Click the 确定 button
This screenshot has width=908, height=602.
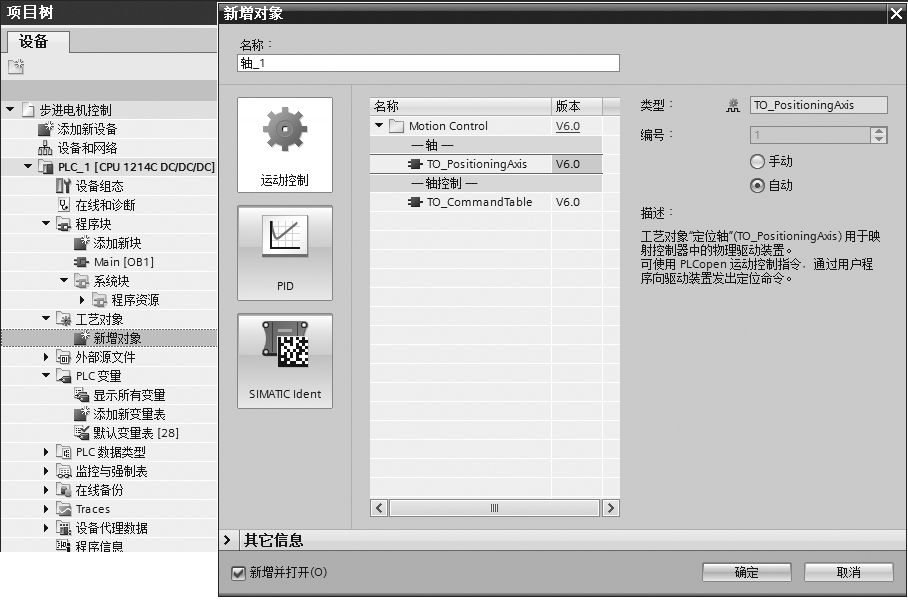[x=746, y=572]
